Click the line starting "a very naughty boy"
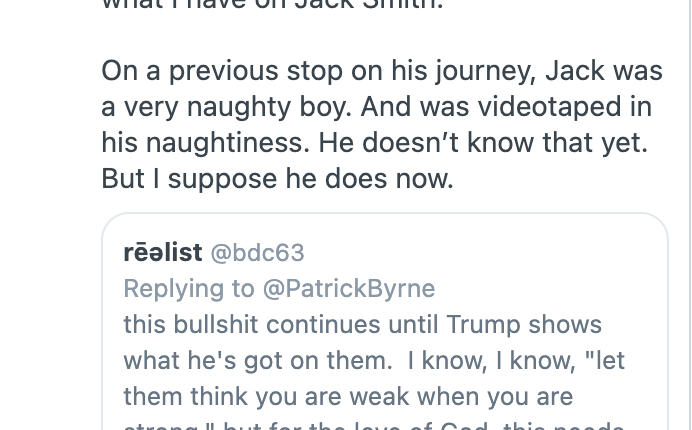The height and width of the screenshot is (430, 692). click(x=376, y=108)
